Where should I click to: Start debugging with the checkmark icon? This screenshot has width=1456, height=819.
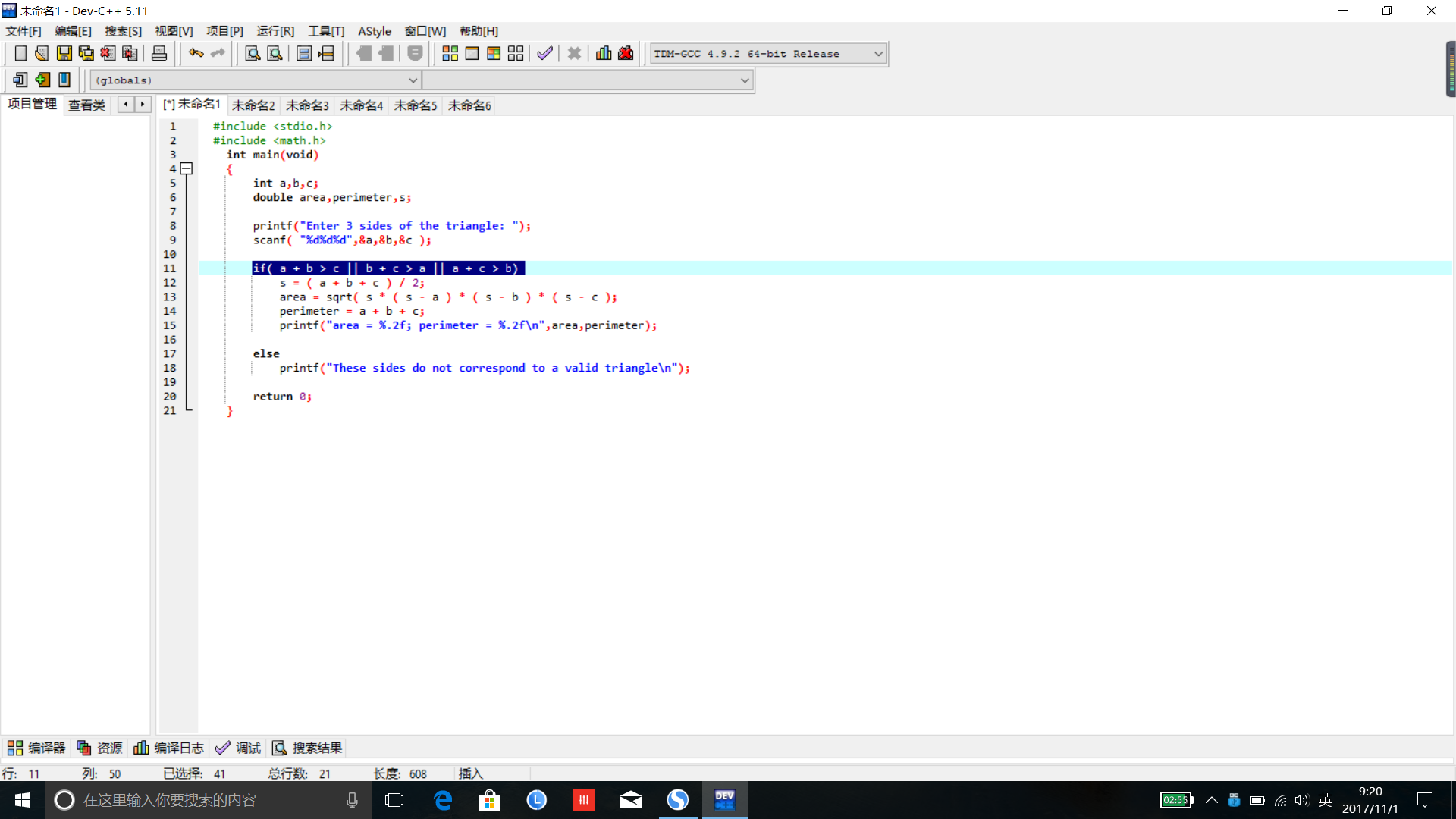544,54
